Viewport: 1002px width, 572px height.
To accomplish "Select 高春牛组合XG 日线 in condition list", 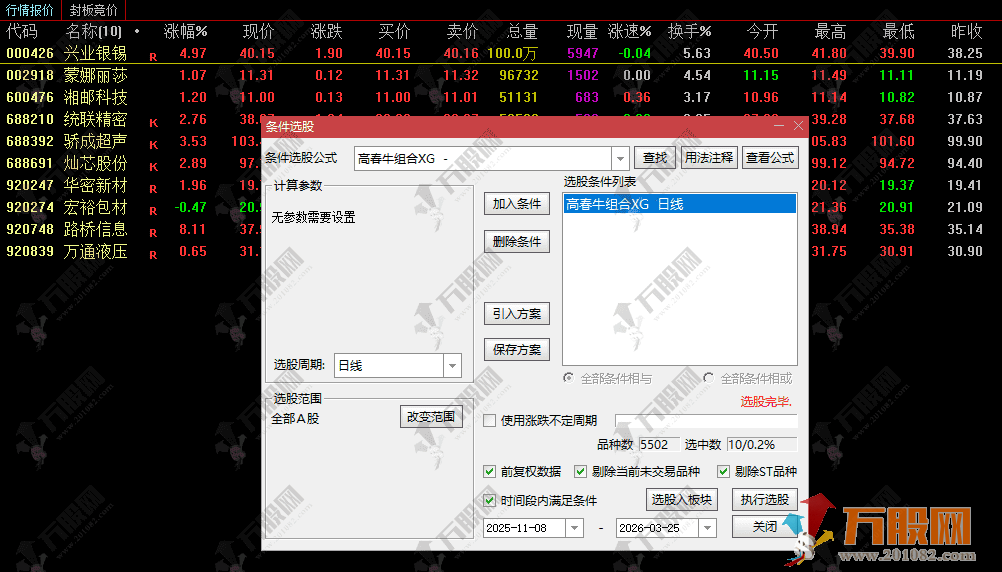I will click(x=680, y=204).
